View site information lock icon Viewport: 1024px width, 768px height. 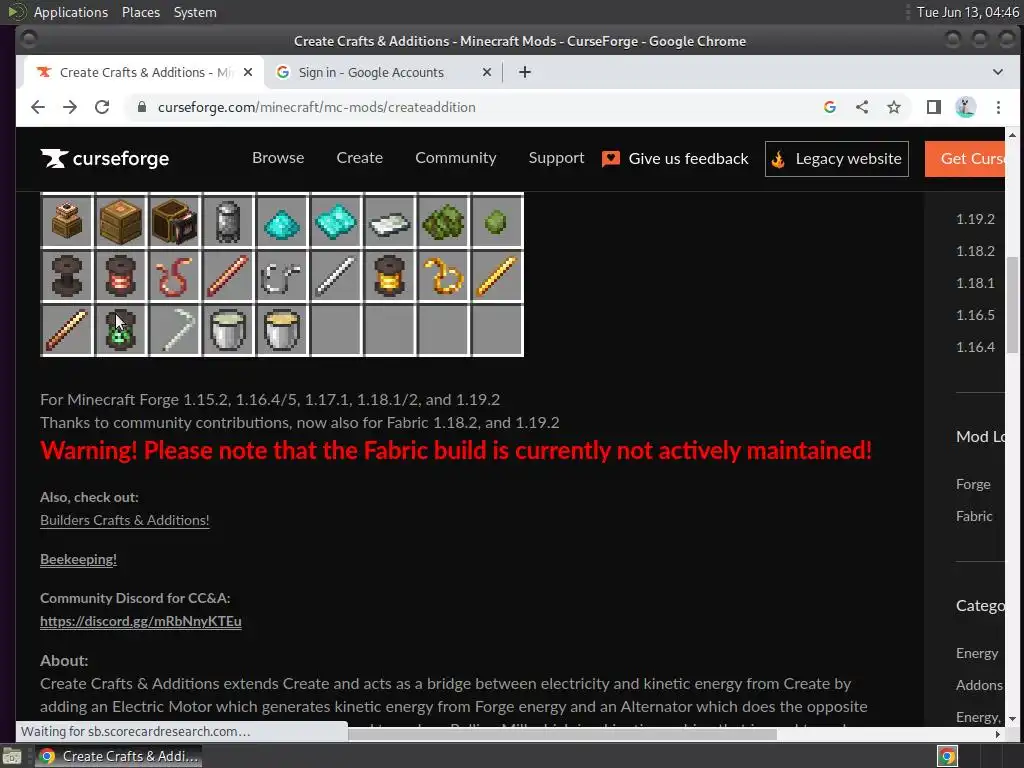(142, 106)
